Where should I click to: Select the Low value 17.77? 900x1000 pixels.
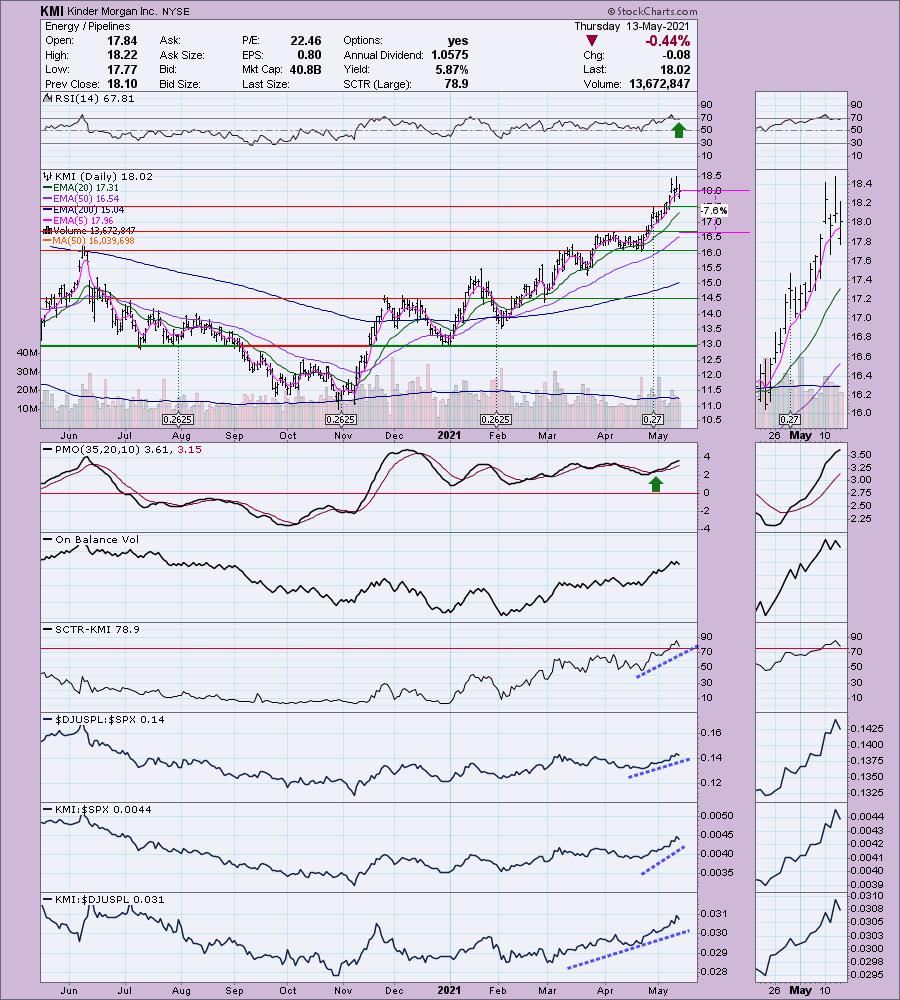click(122, 70)
